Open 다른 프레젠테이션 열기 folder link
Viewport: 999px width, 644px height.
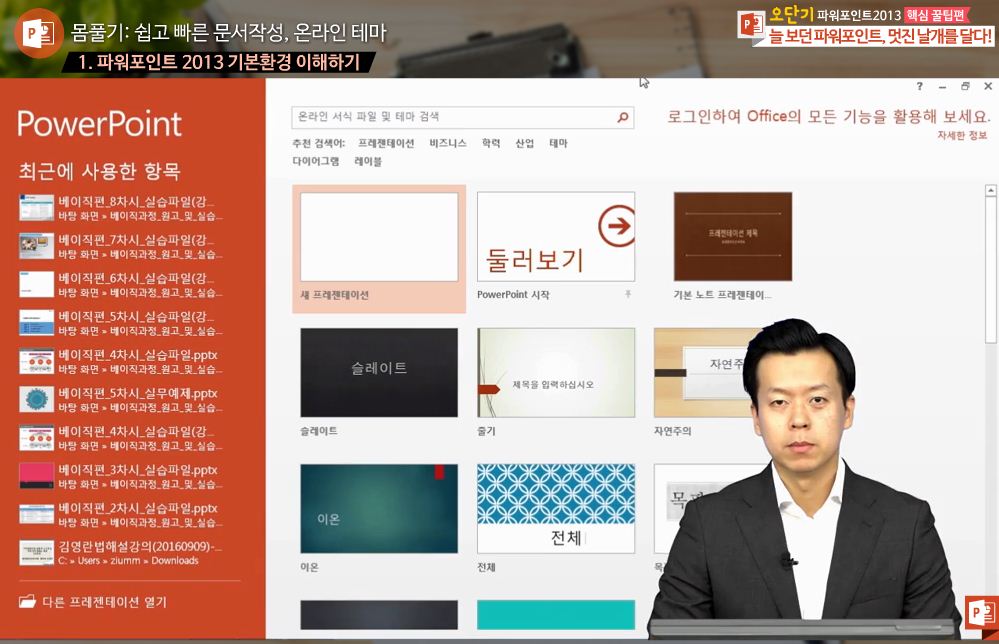[x=93, y=602]
